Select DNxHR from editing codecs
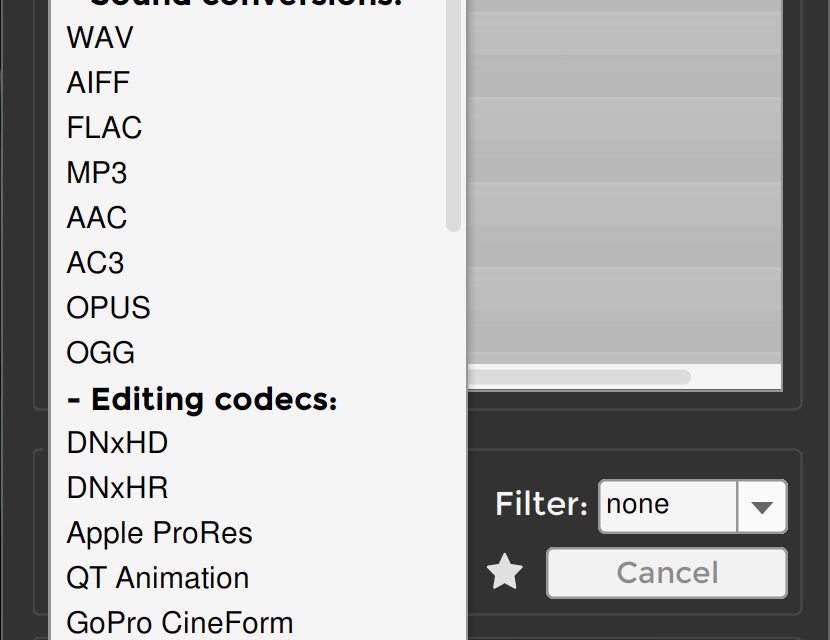This screenshot has width=830, height=640. [x=117, y=488]
